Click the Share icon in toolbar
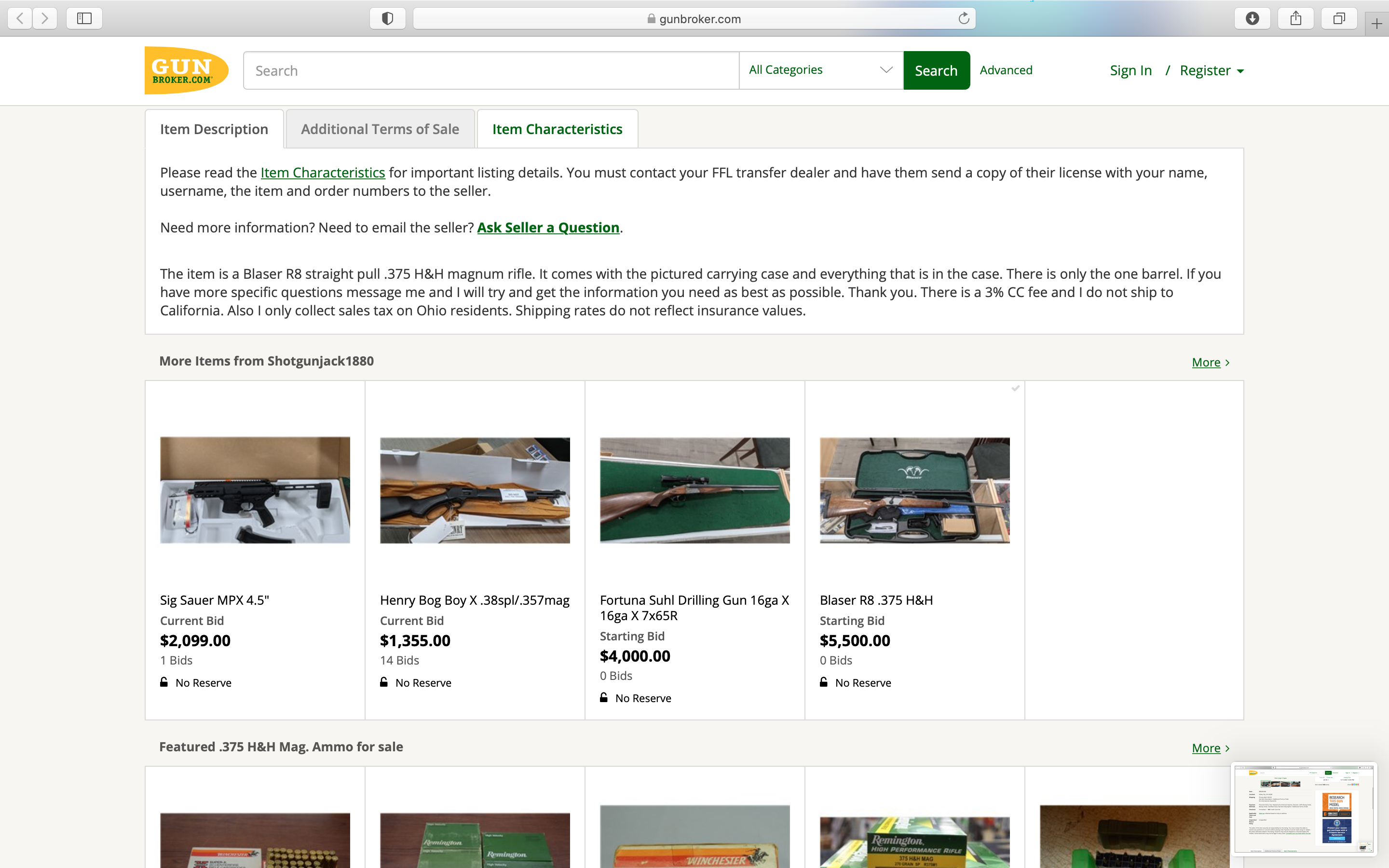This screenshot has height=868, width=1389. (1295, 18)
